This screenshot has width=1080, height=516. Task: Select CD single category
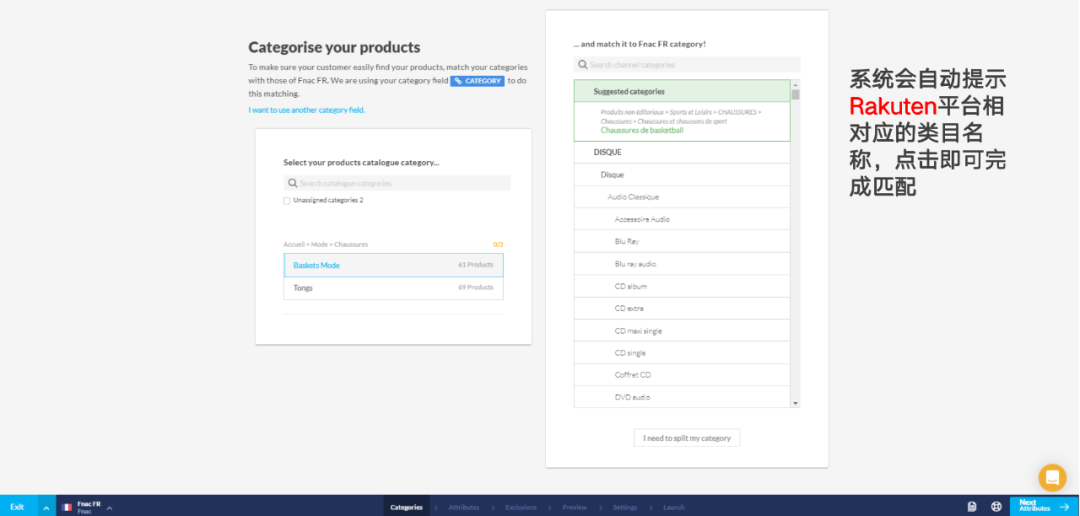[682, 353]
